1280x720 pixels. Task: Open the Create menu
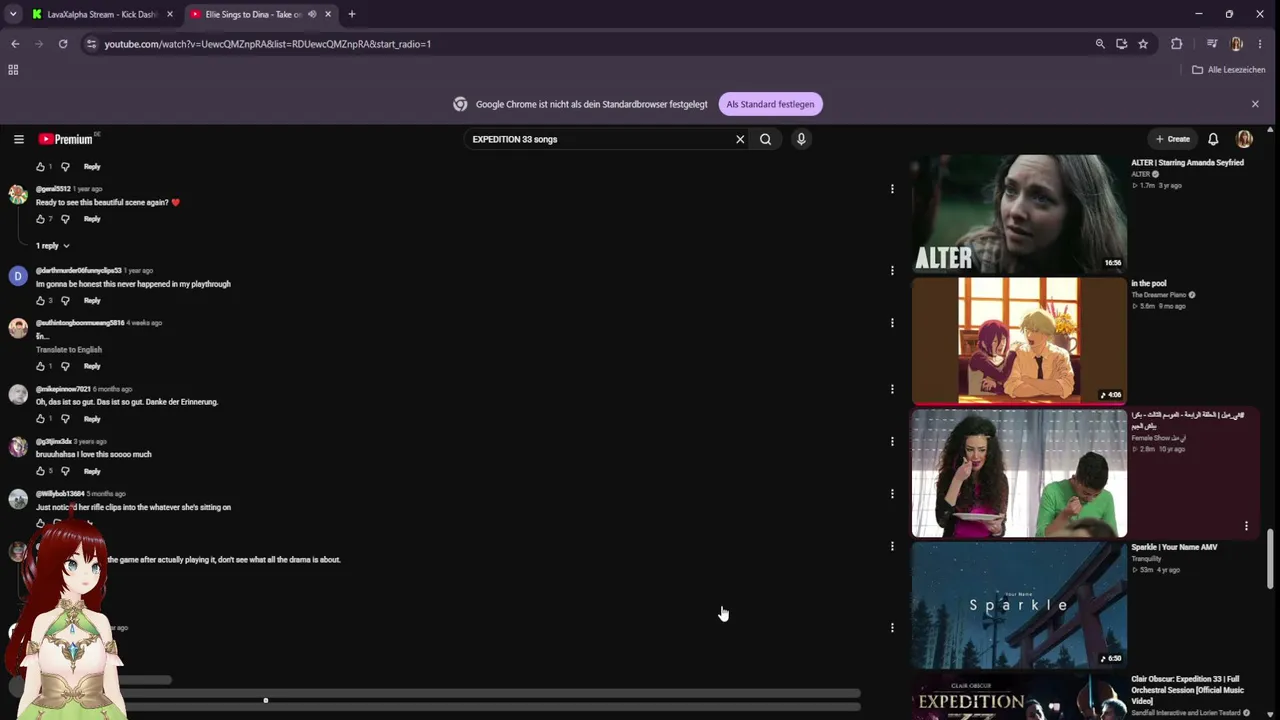(x=1173, y=139)
